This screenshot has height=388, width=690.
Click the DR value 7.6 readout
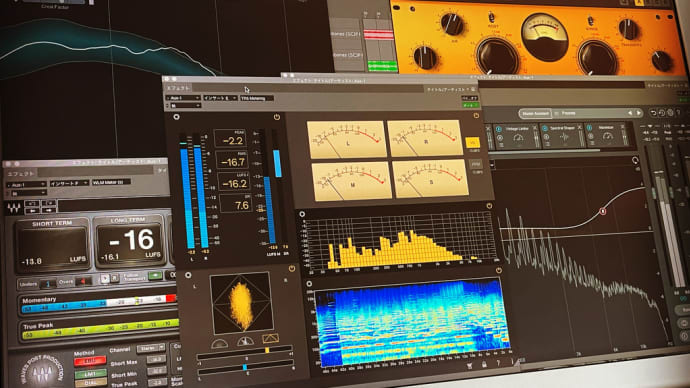click(x=236, y=204)
